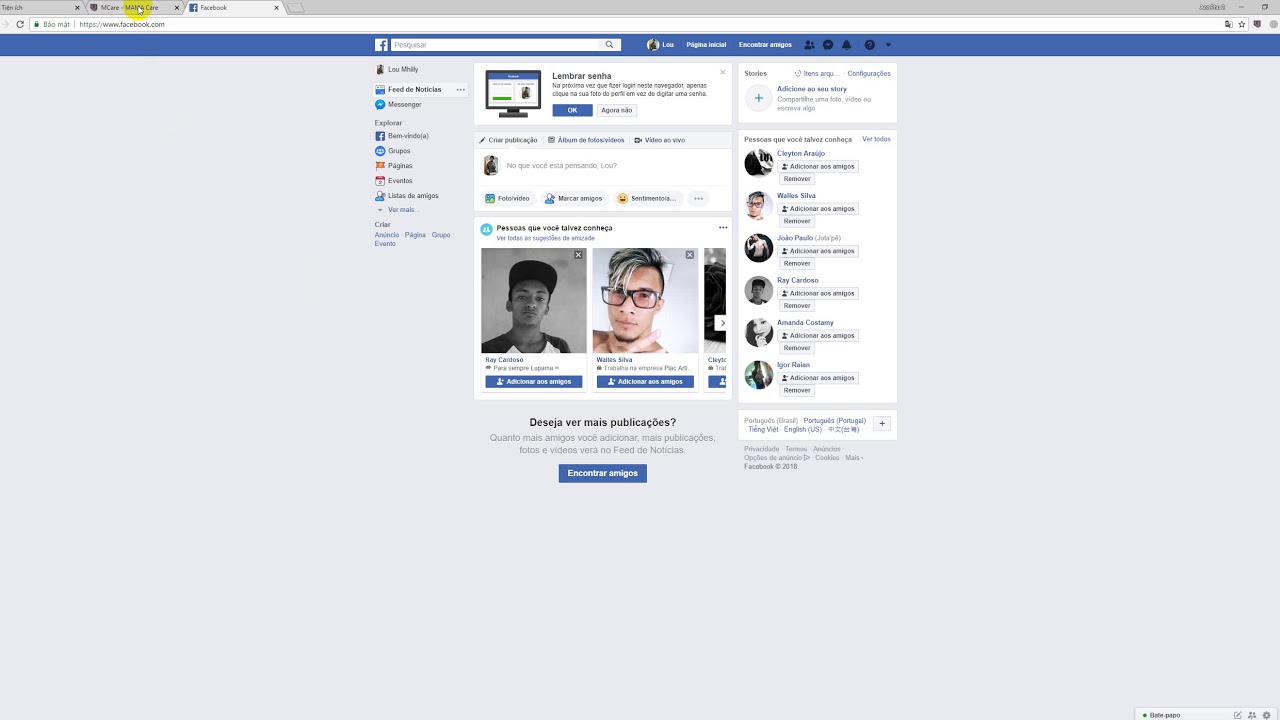
Task: Reload the page in the browser
Action: 20,24
